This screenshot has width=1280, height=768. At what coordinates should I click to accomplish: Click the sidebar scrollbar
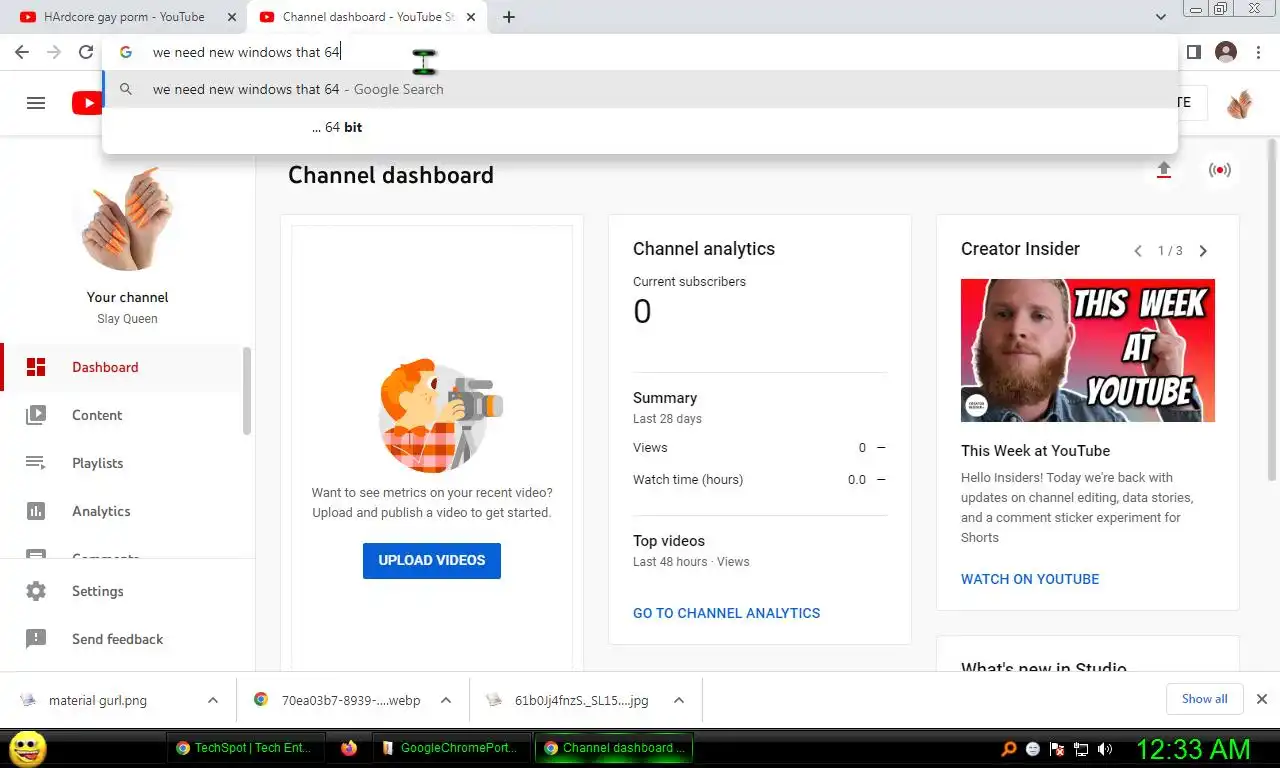[247, 391]
